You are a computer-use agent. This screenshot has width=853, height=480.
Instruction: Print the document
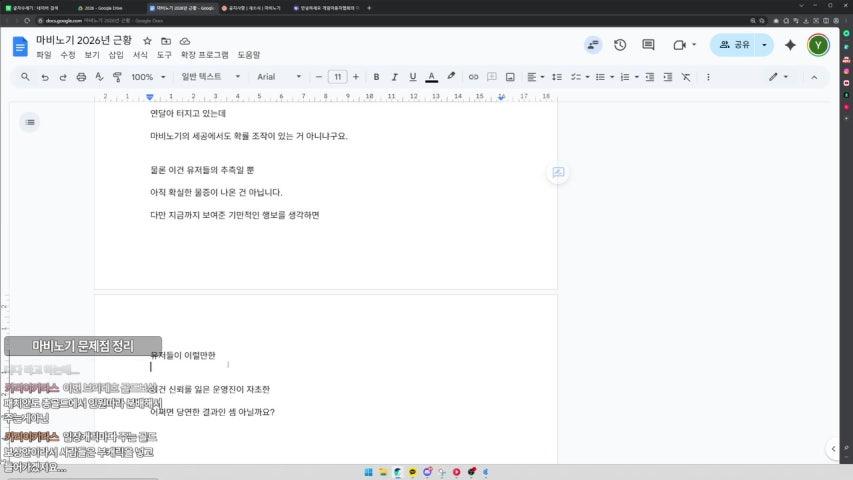tap(81, 77)
